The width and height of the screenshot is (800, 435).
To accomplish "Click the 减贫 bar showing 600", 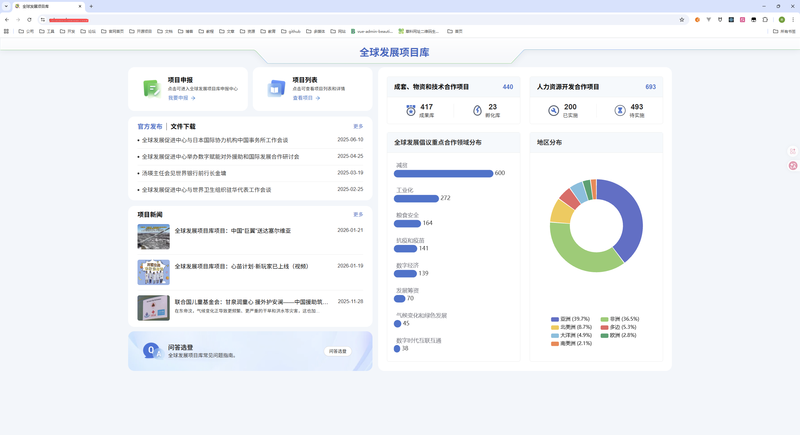I will (444, 173).
